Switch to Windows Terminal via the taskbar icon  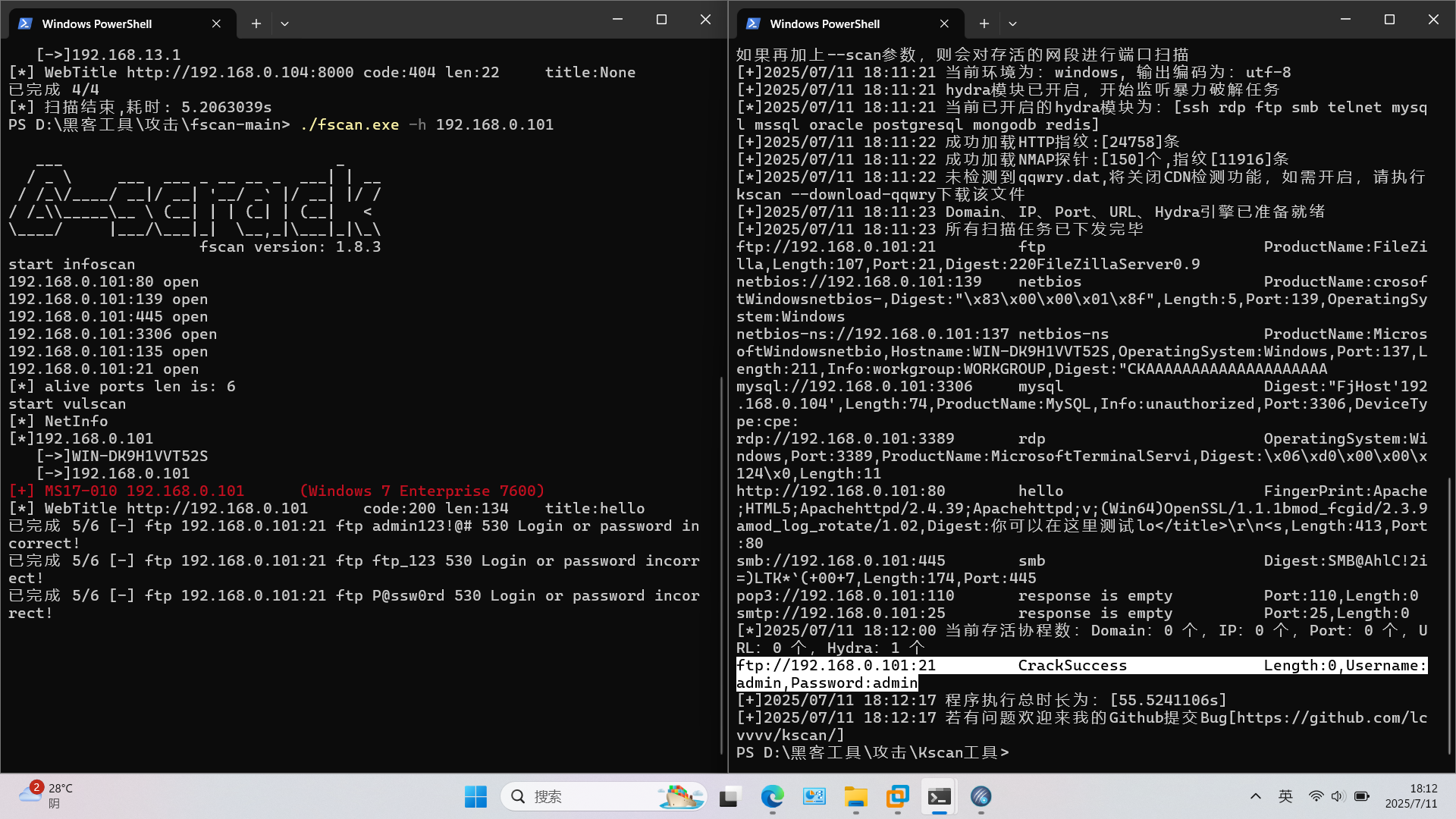point(939,796)
